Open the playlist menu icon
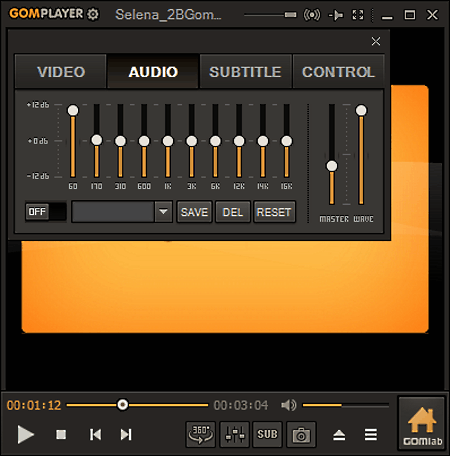Screen dimensions: 450x456 pyautogui.click(x=371, y=435)
